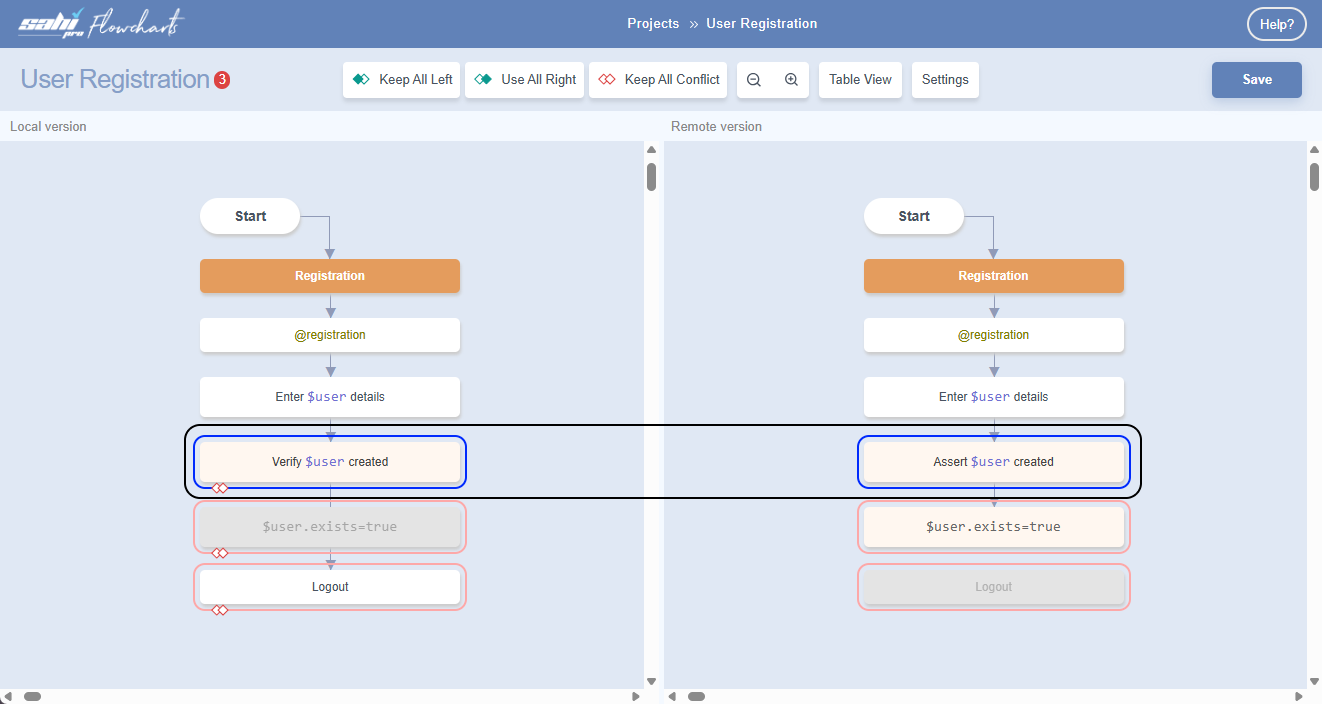Click the remote @registration tag node

pos(993,335)
